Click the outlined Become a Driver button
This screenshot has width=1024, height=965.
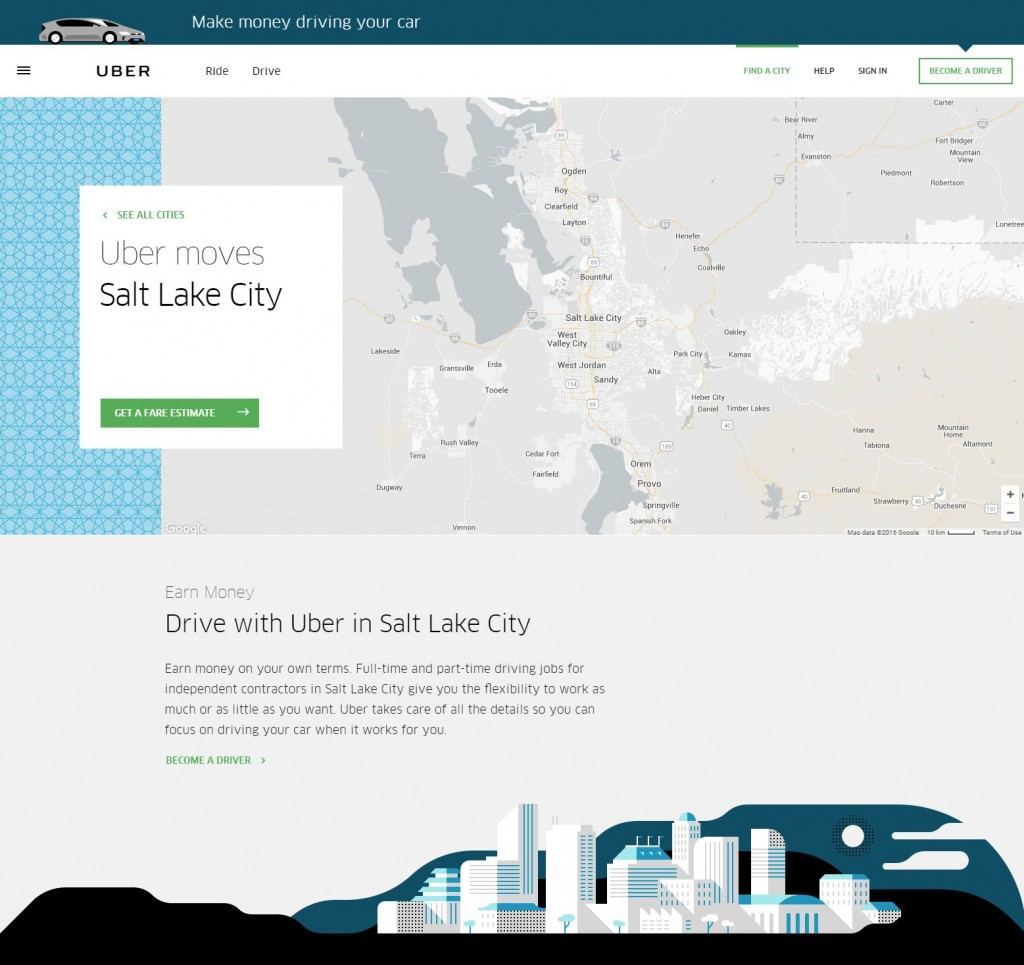coord(965,71)
